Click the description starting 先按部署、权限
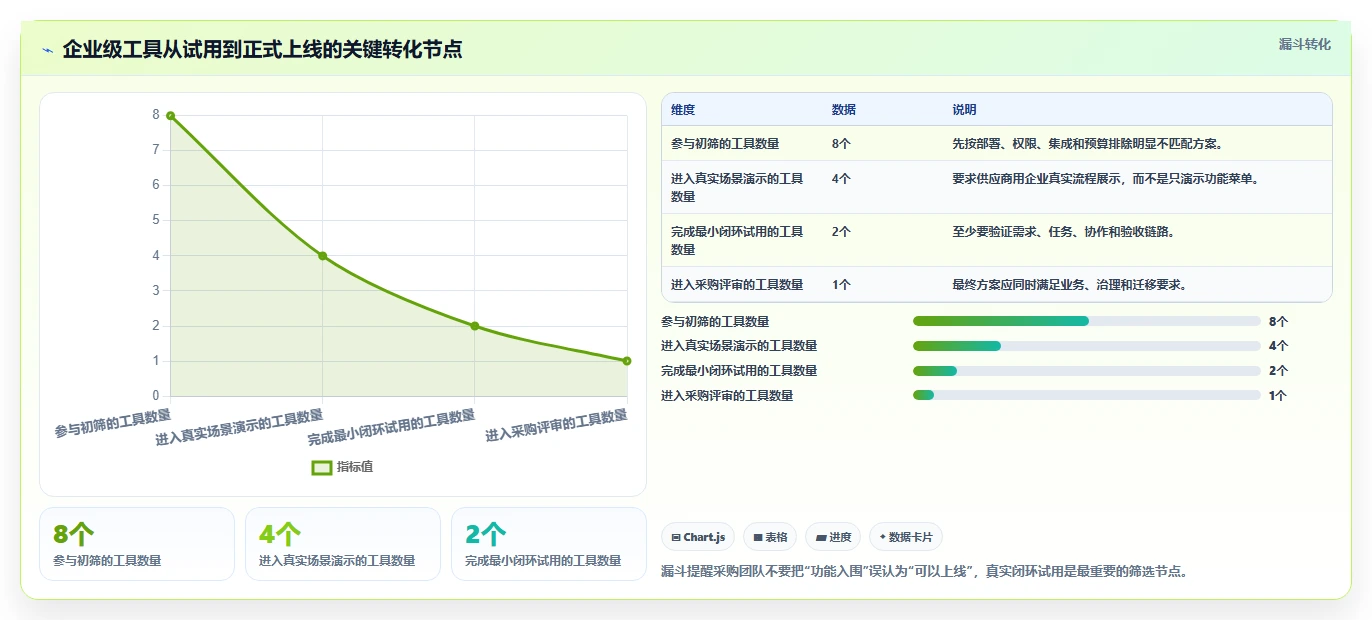This screenshot has height=620, width=1372. [1088, 144]
